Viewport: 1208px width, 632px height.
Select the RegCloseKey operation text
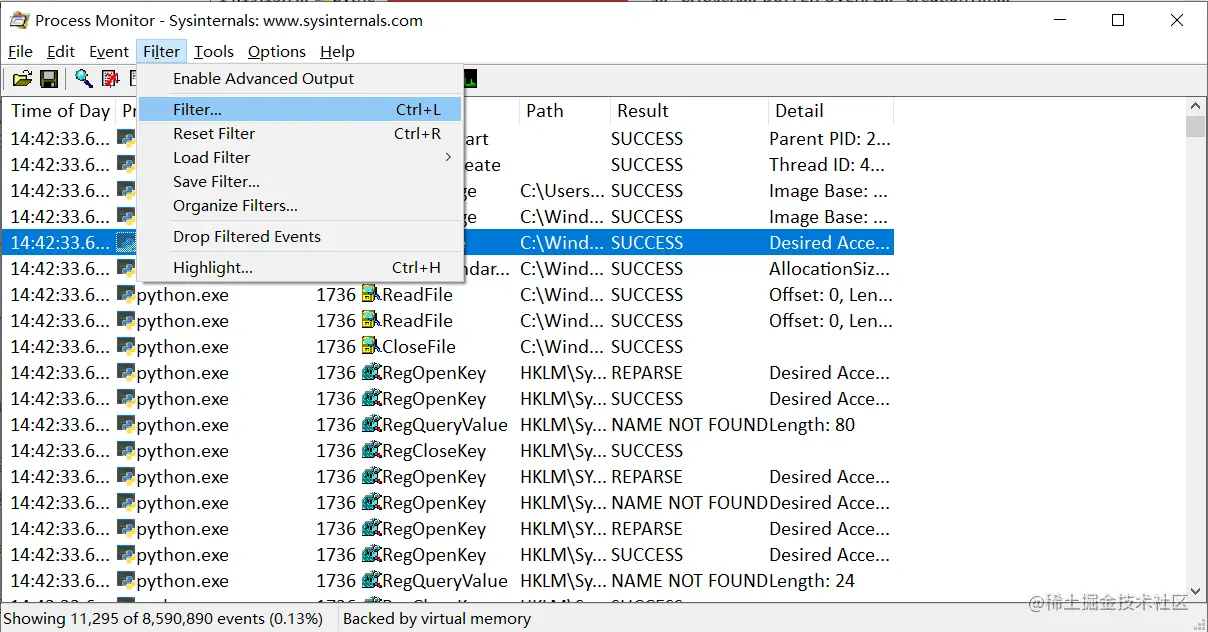coord(434,451)
